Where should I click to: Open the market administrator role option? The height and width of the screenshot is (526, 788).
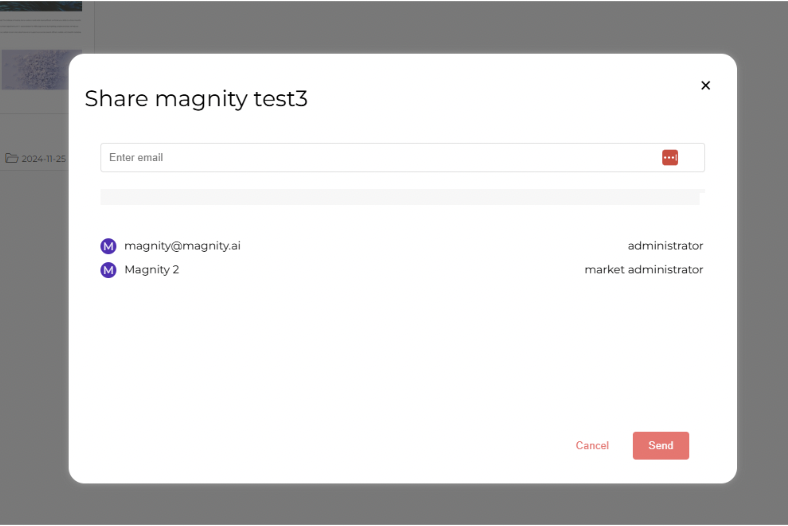coord(643,270)
